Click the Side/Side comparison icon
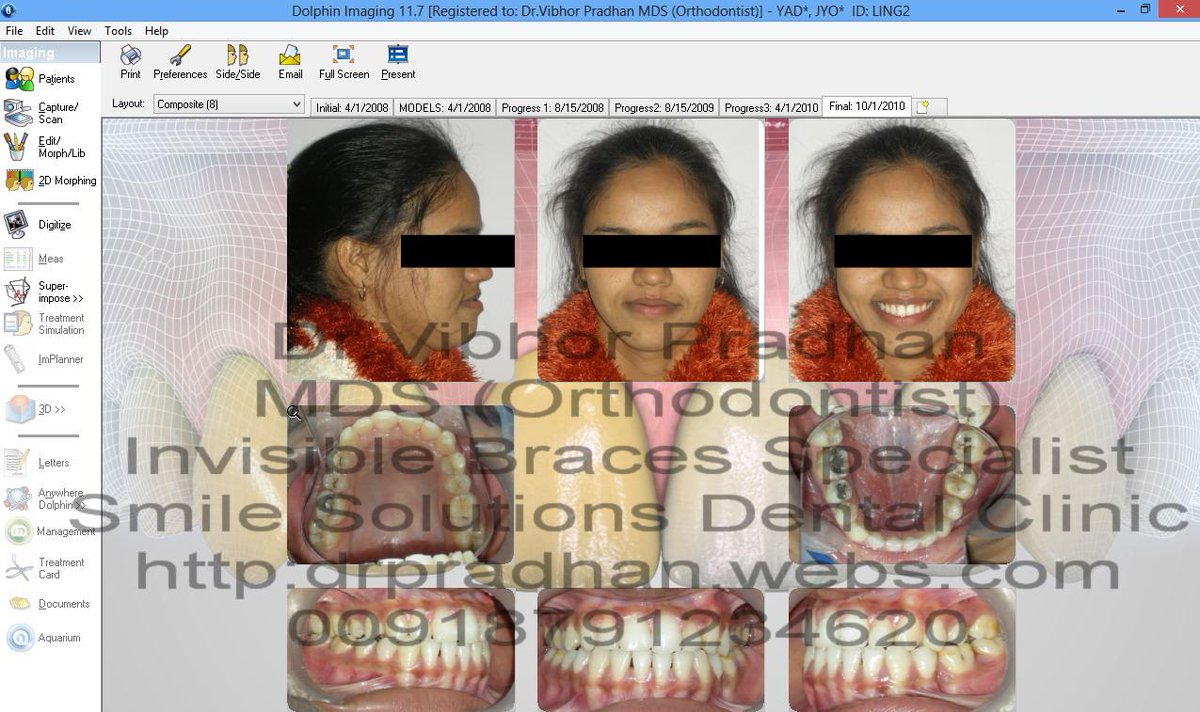The width and height of the screenshot is (1200, 712). point(238,62)
